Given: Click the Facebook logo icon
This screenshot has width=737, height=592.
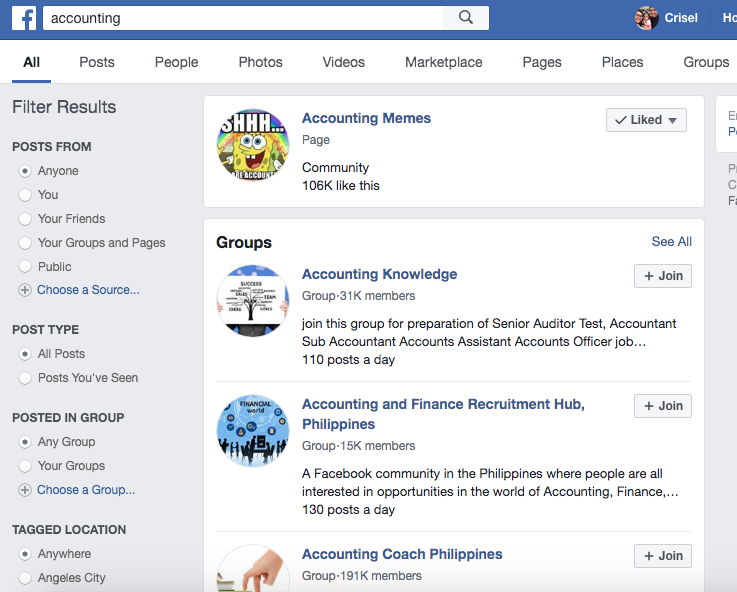Looking at the screenshot, I should (x=24, y=18).
